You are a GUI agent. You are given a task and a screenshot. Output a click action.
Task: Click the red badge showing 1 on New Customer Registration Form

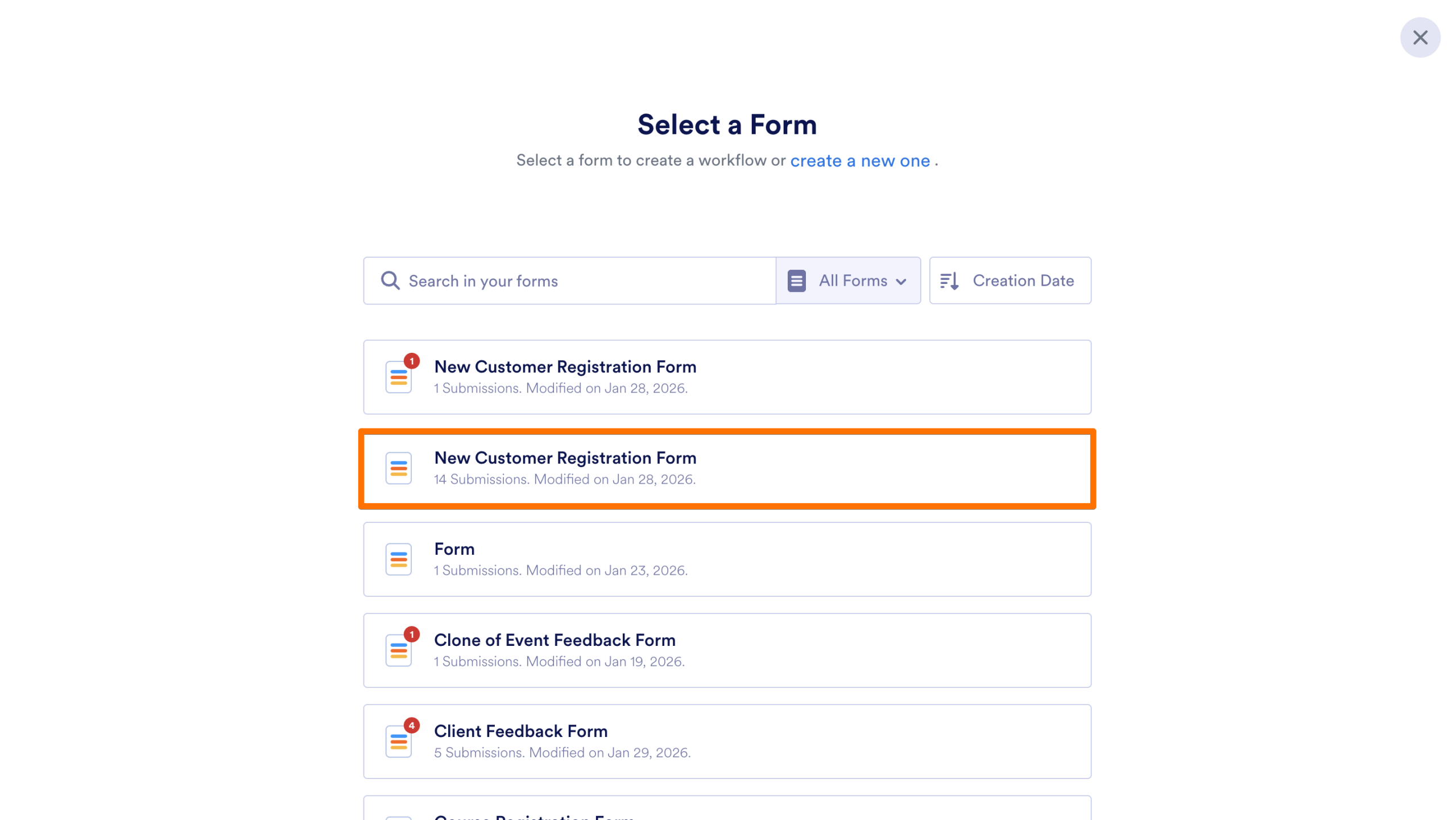point(411,360)
